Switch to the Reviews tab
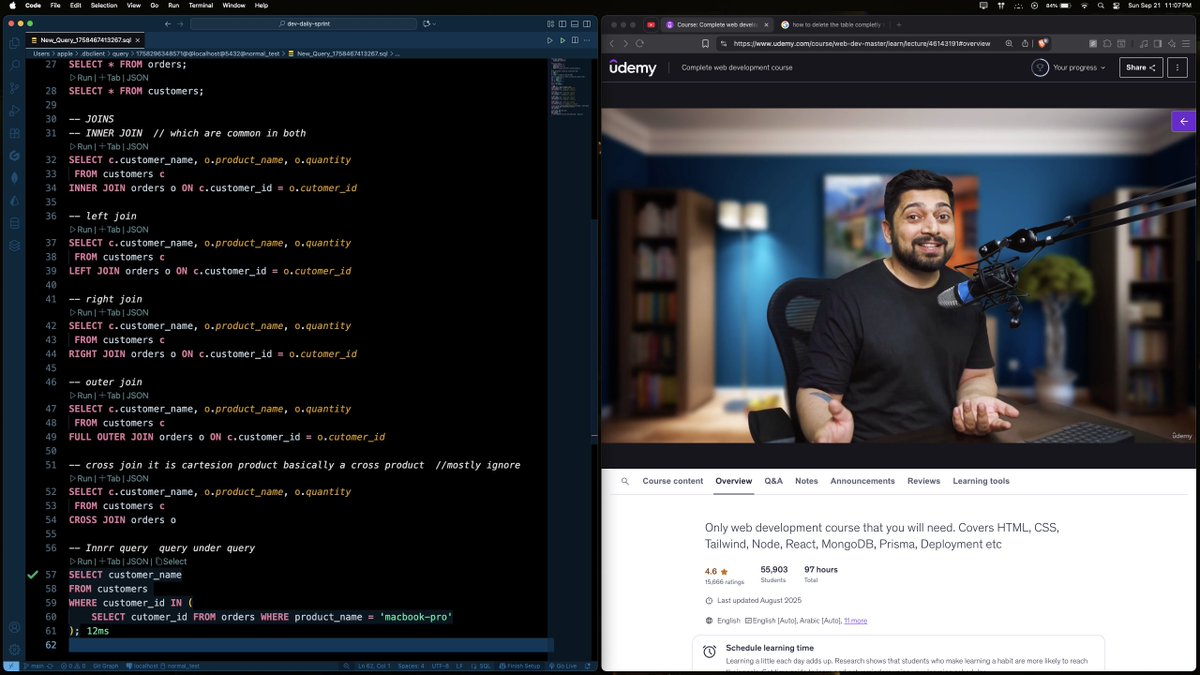This screenshot has width=1200, height=675. [924, 481]
